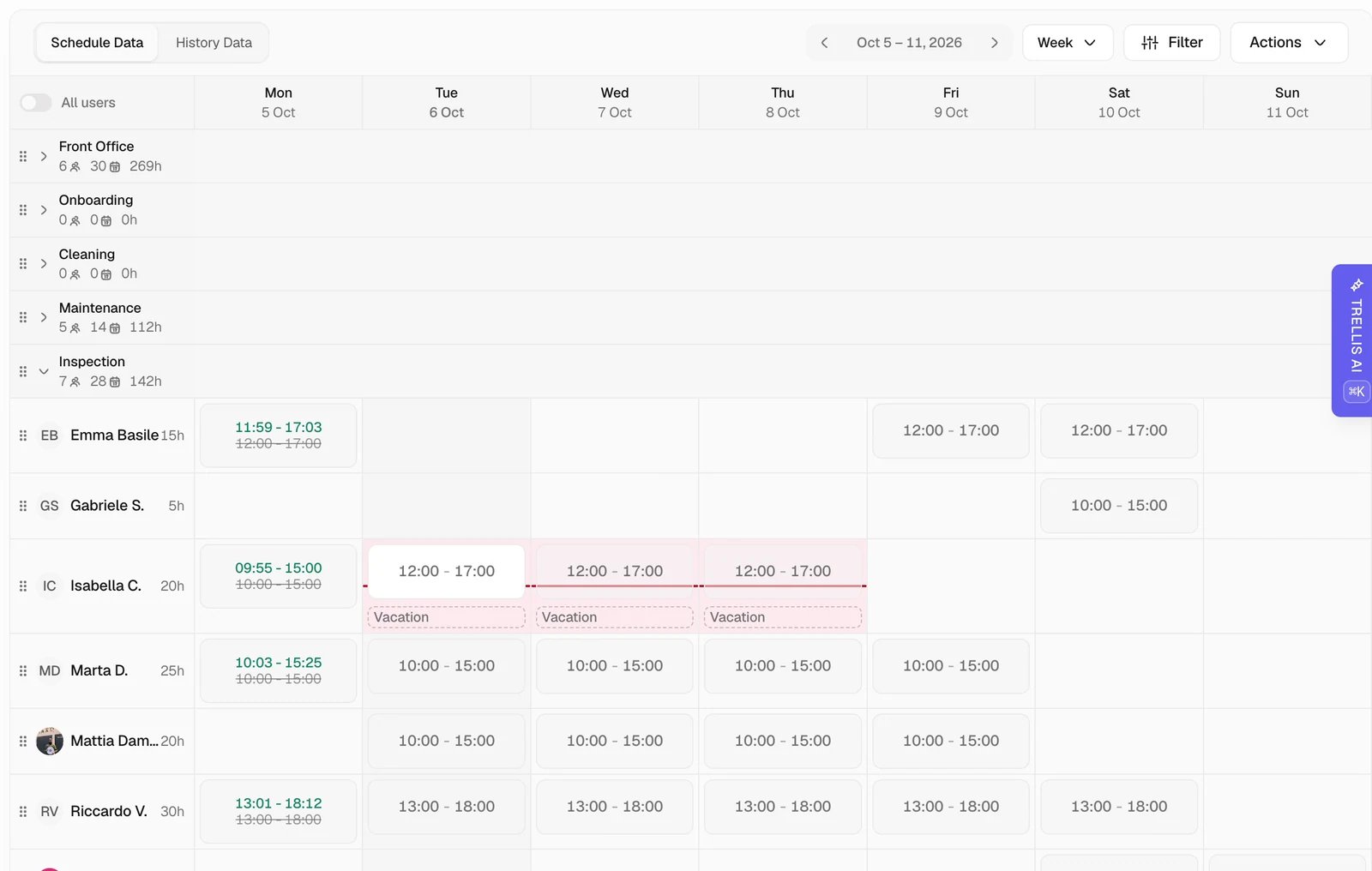Click Gabriele S. row drag handle
Screen dimensions: 1372x871
(x=23, y=506)
